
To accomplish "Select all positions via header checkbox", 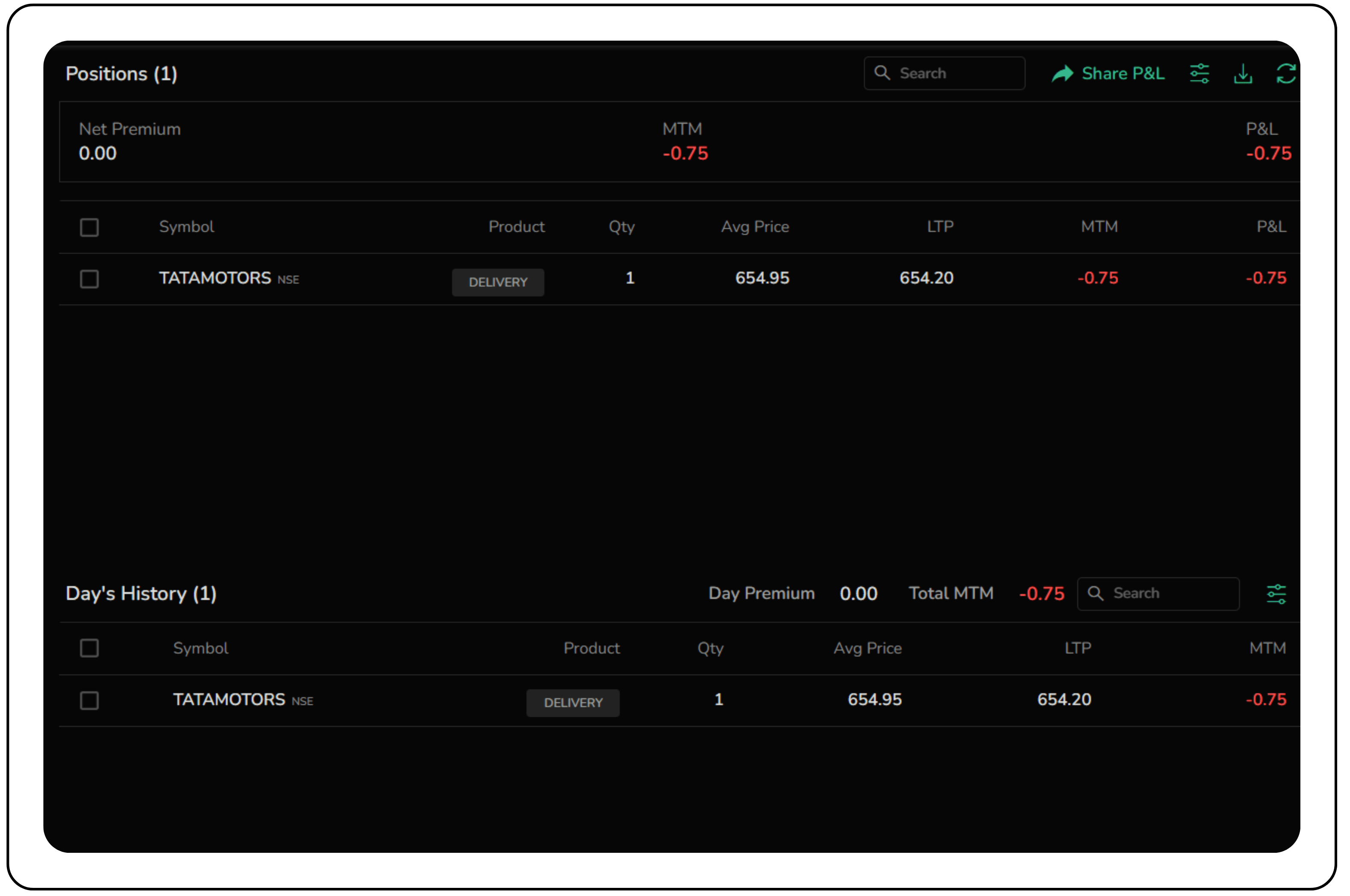I will [x=89, y=228].
